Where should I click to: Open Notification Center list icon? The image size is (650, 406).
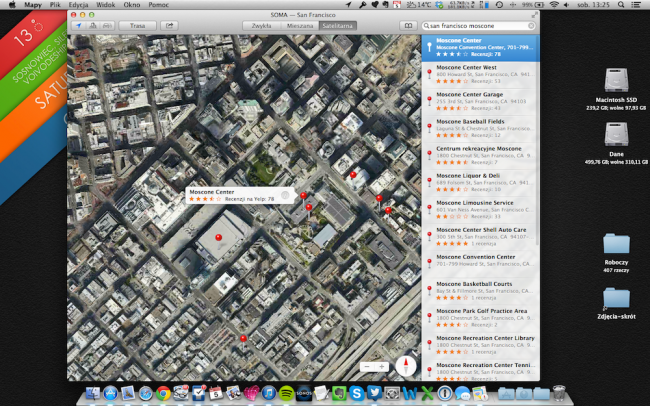tap(635, 5)
